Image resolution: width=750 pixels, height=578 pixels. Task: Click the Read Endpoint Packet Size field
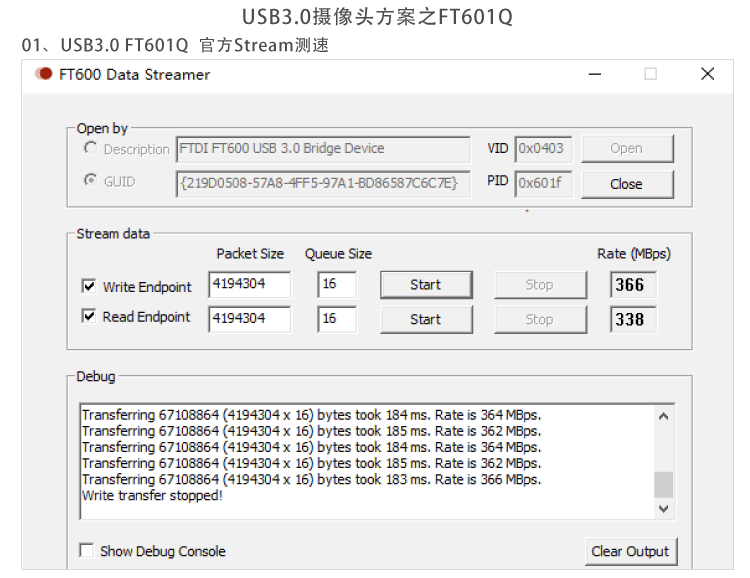249,319
